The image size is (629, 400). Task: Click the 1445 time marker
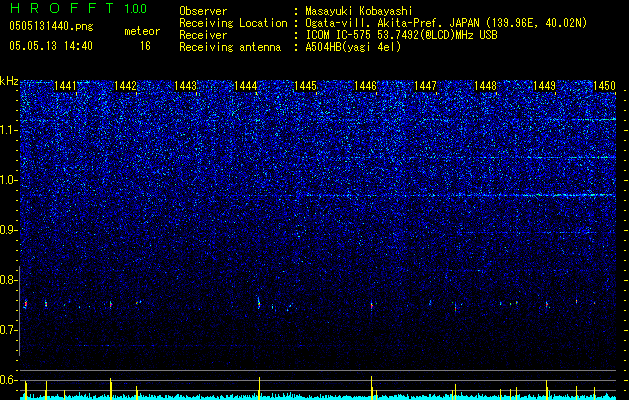click(x=305, y=86)
